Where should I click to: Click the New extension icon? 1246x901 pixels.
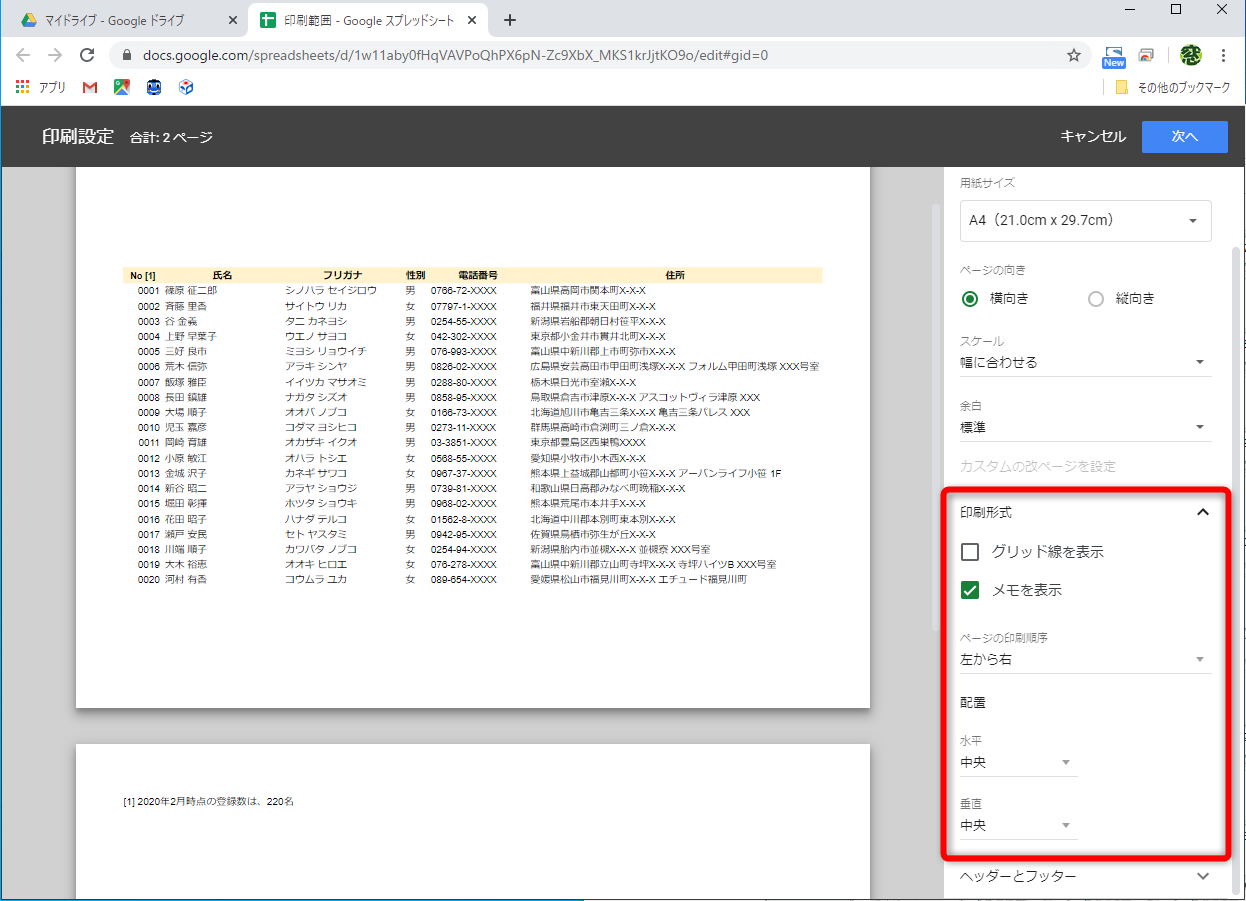point(1114,56)
